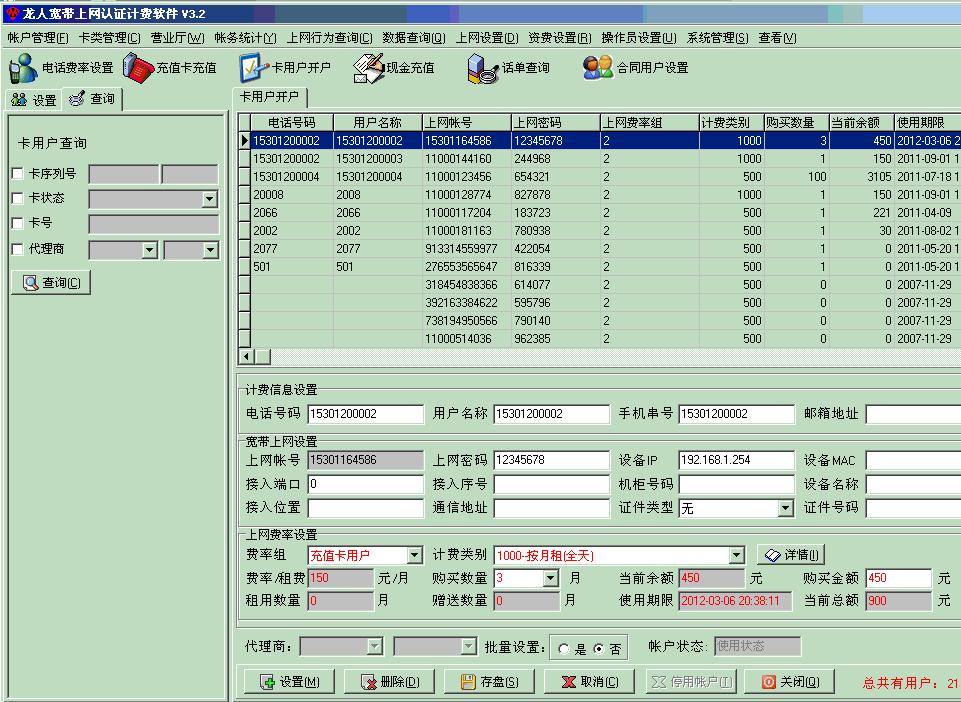Click the 详情(I) button
The width and height of the screenshot is (961, 702).
click(791, 555)
